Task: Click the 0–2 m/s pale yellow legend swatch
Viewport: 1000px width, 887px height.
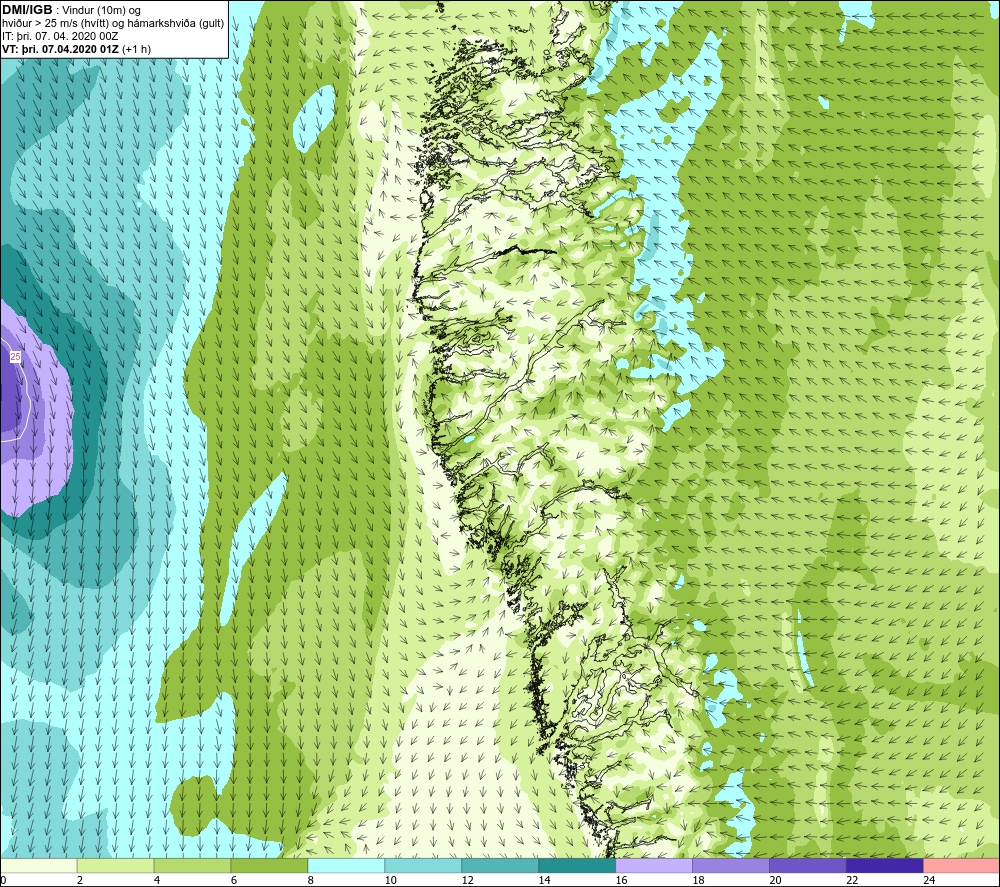Action: coord(38,866)
